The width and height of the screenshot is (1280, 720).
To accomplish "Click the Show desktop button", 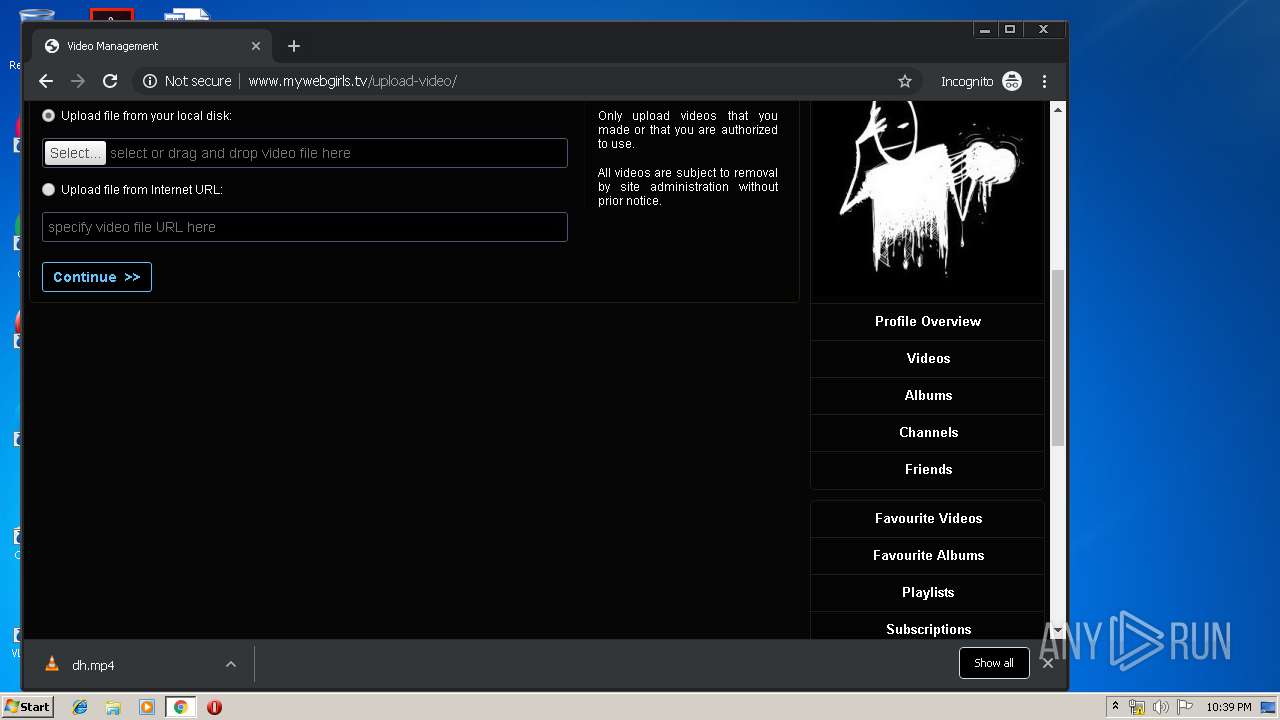I will click(1269, 707).
